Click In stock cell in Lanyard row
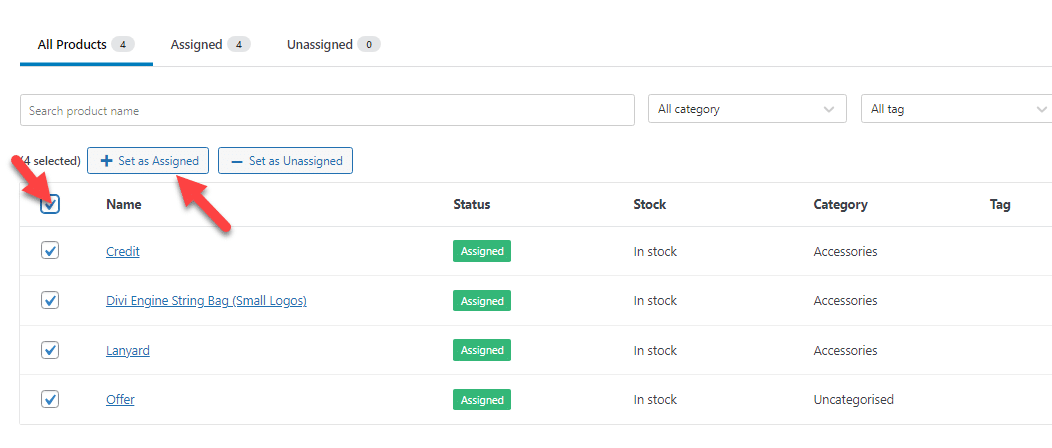 click(655, 351)
